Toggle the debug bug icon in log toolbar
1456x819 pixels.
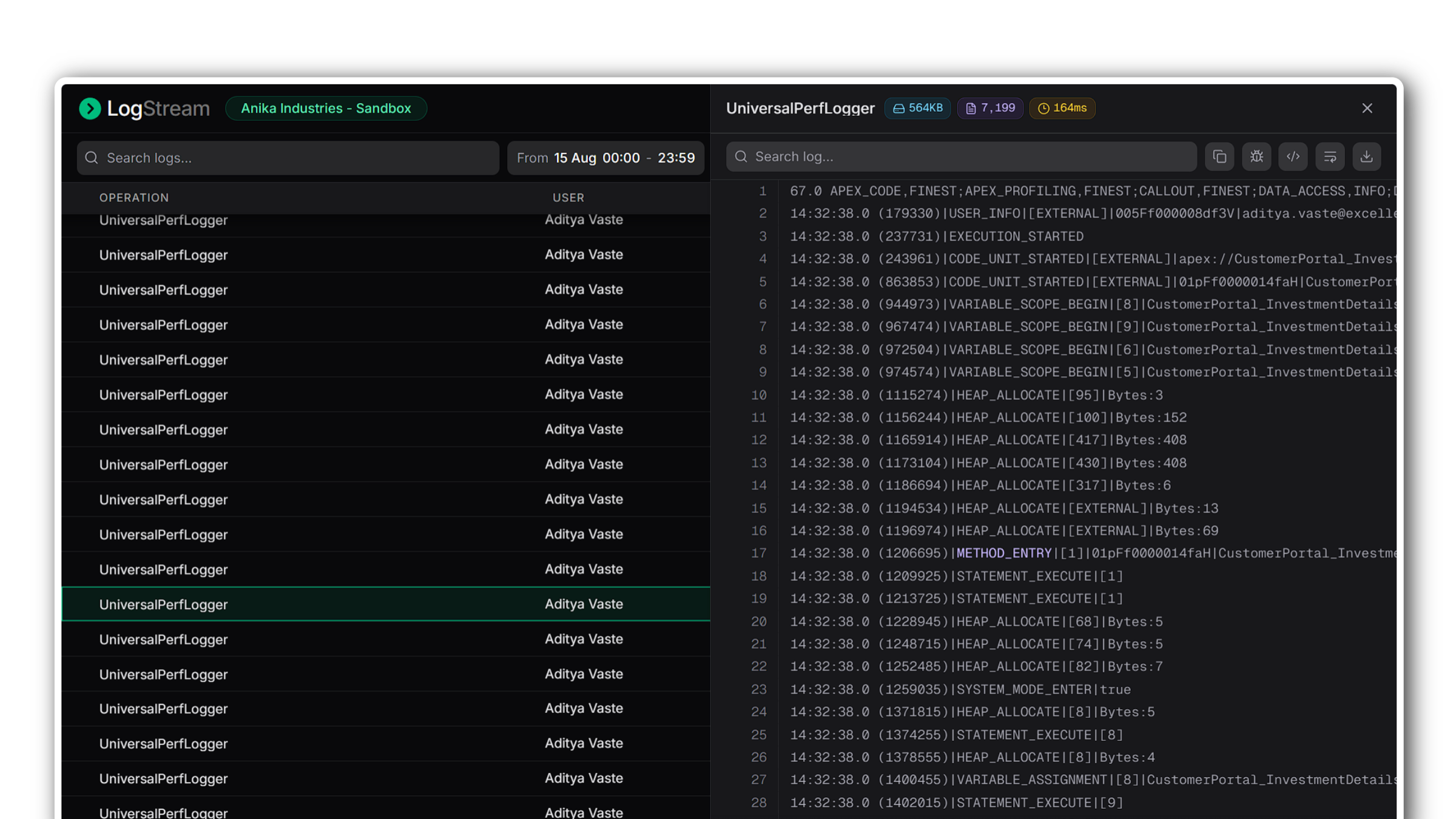(x=1256, y=157)
